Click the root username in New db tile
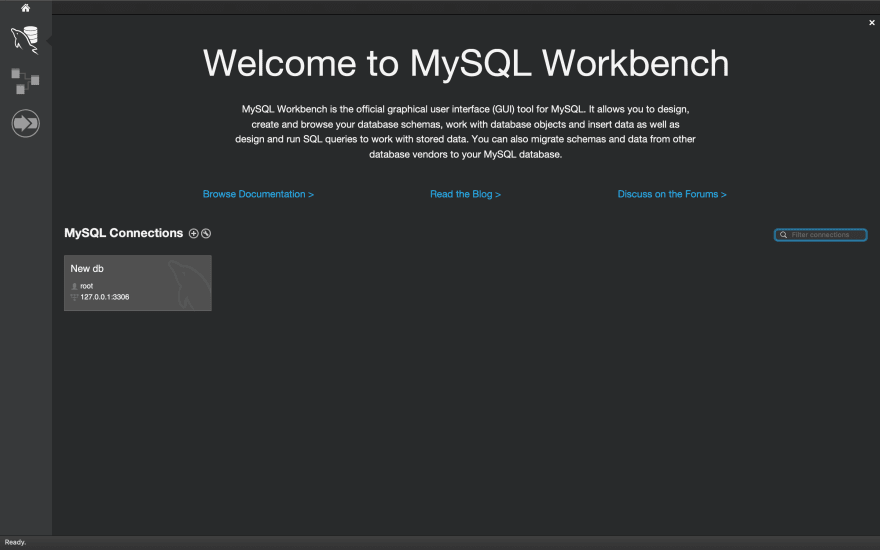 [x=86, y=286]
